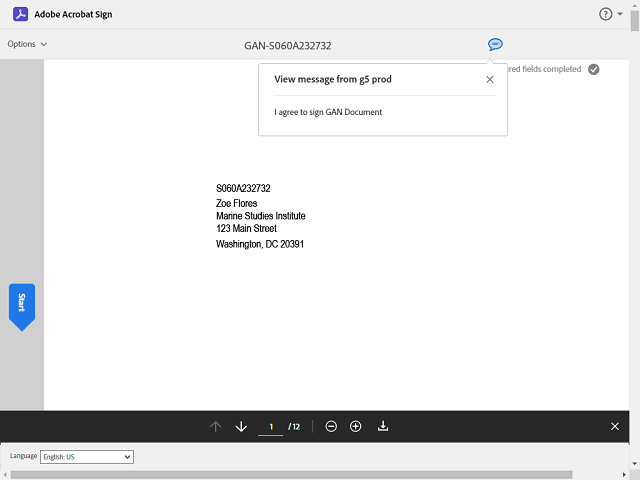Click the vertical scrollbar thumb at top right
Viewport: 640px width, 480px height.
click(x=635, y=20)
